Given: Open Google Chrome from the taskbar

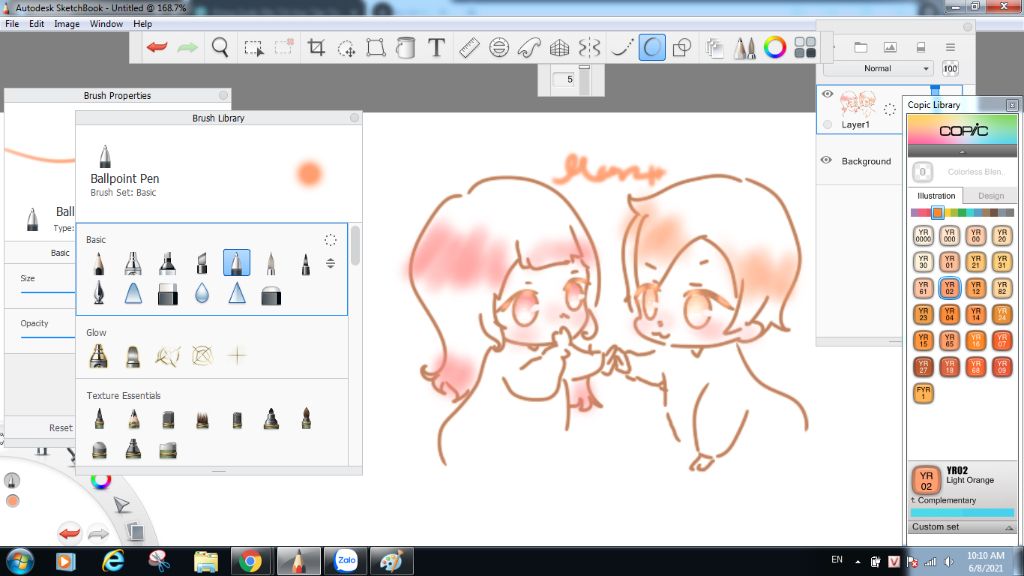Looking at the screenshot, I should click(250, 561).
